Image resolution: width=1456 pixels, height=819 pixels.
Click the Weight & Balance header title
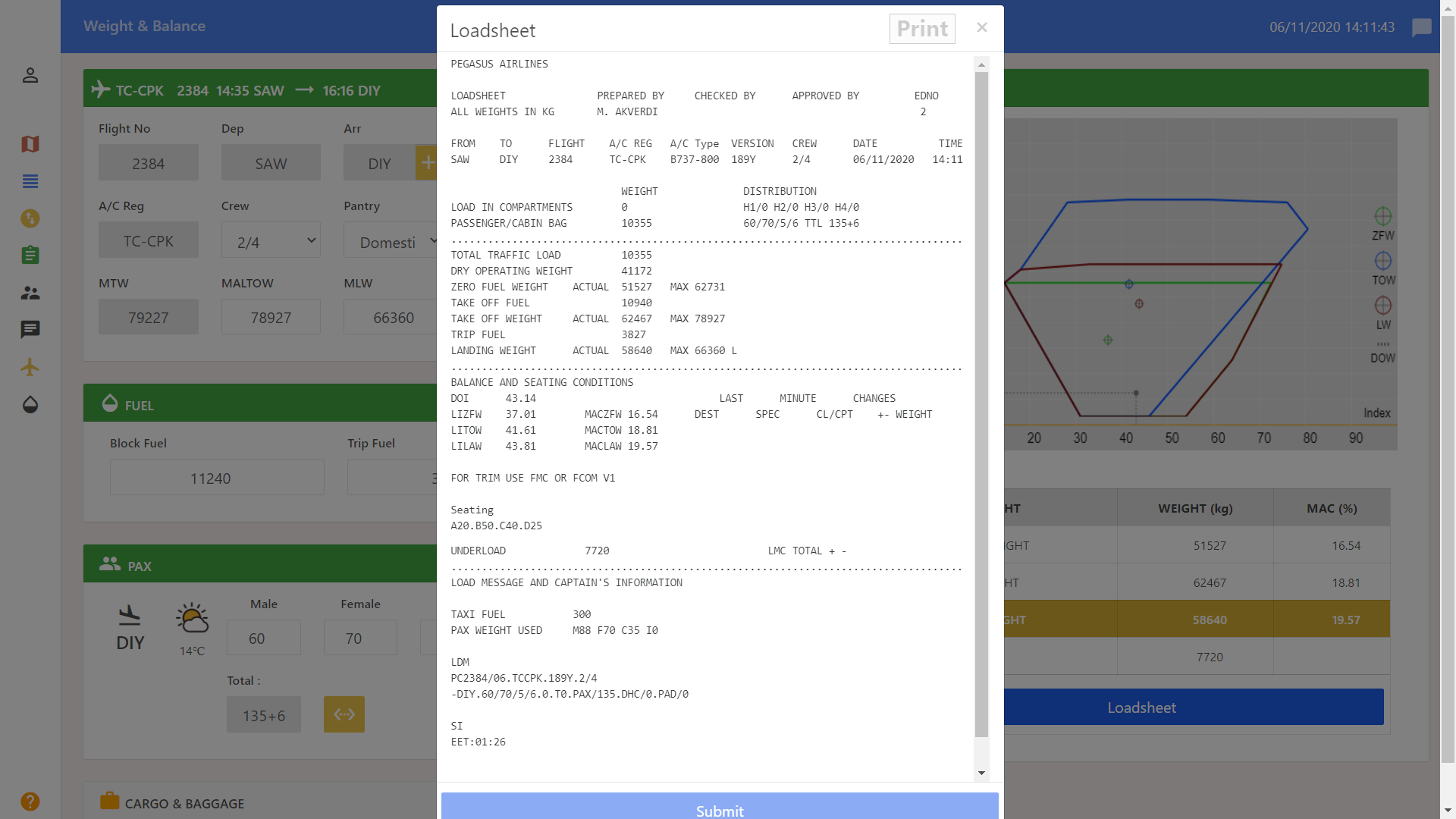pyautogui.click(x=144, y=26)
